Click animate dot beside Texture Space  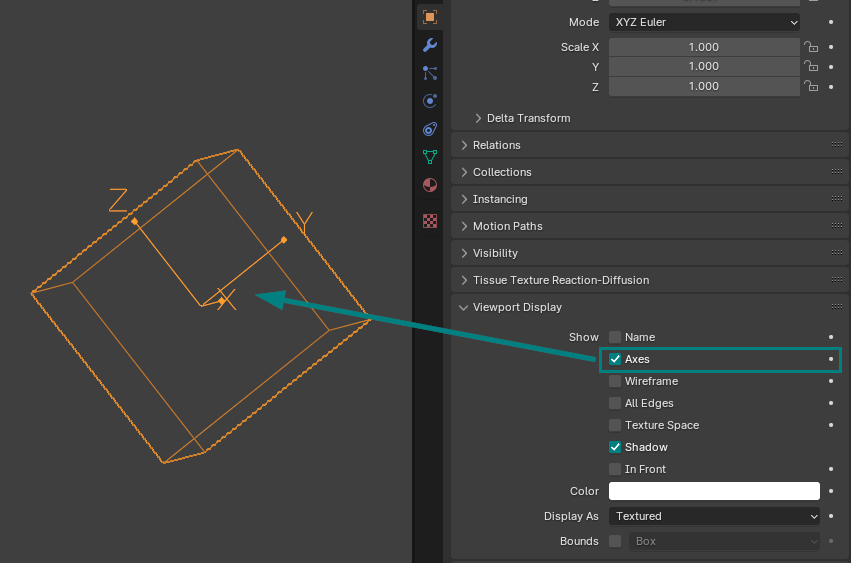point(831,425)
